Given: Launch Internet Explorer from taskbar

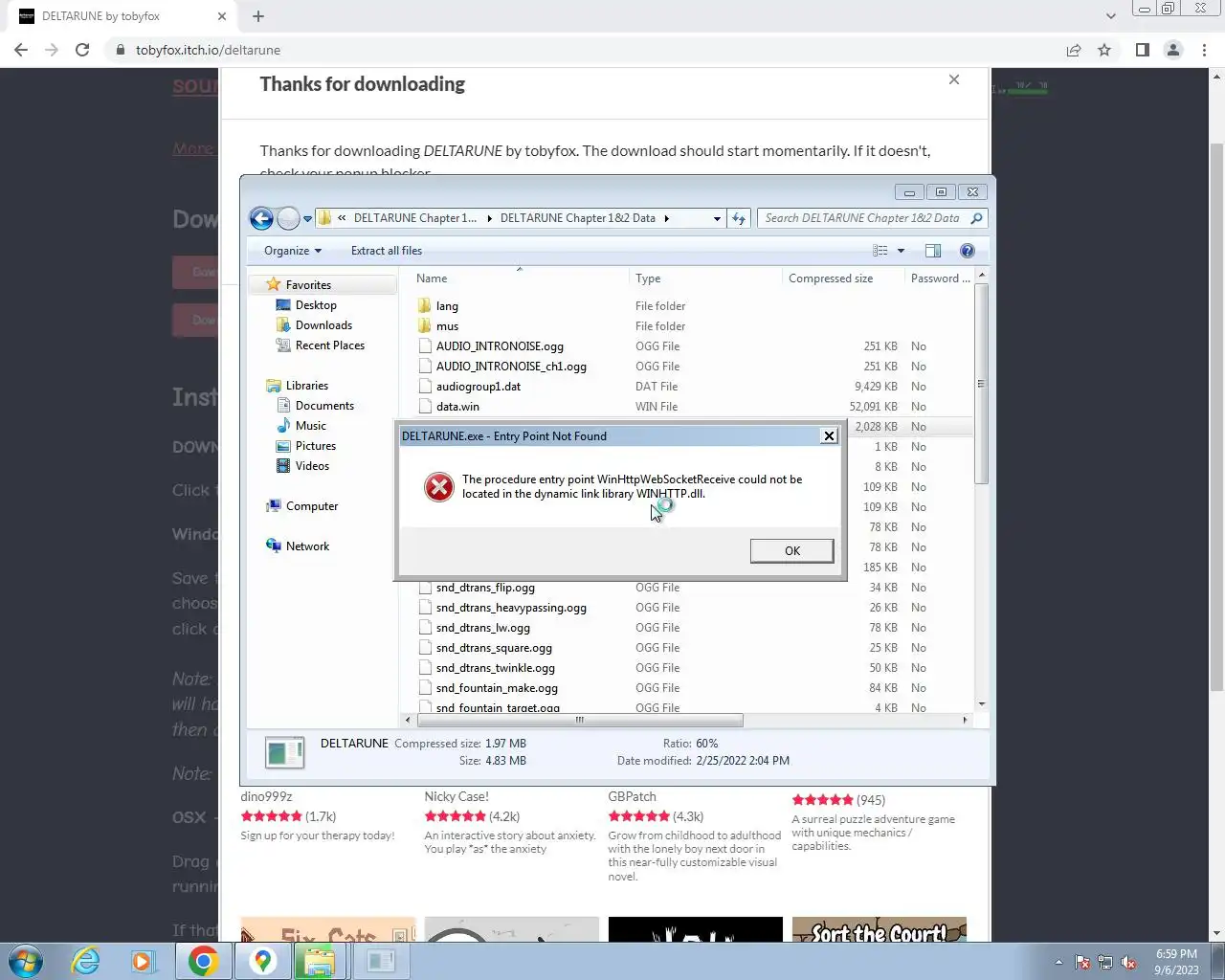Looking at the screenshot, I should [x=86, y=961].
